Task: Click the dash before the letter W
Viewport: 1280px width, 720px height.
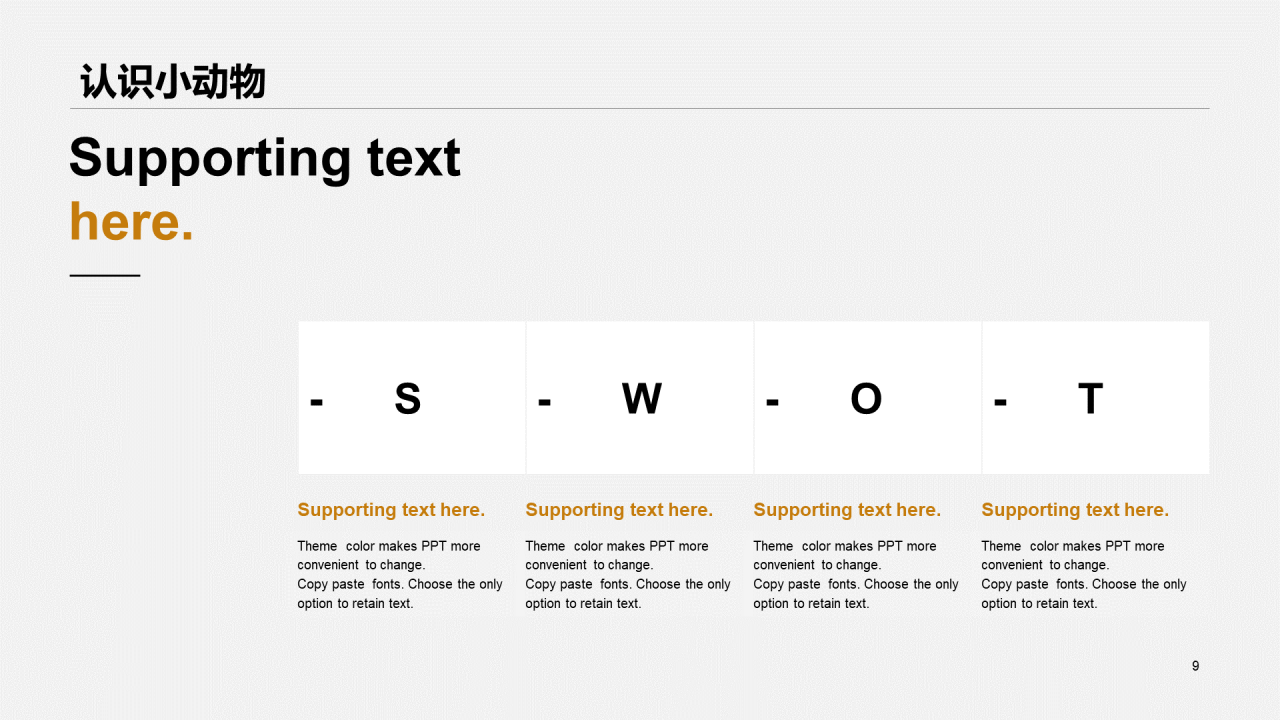Action: click(544, 402)
